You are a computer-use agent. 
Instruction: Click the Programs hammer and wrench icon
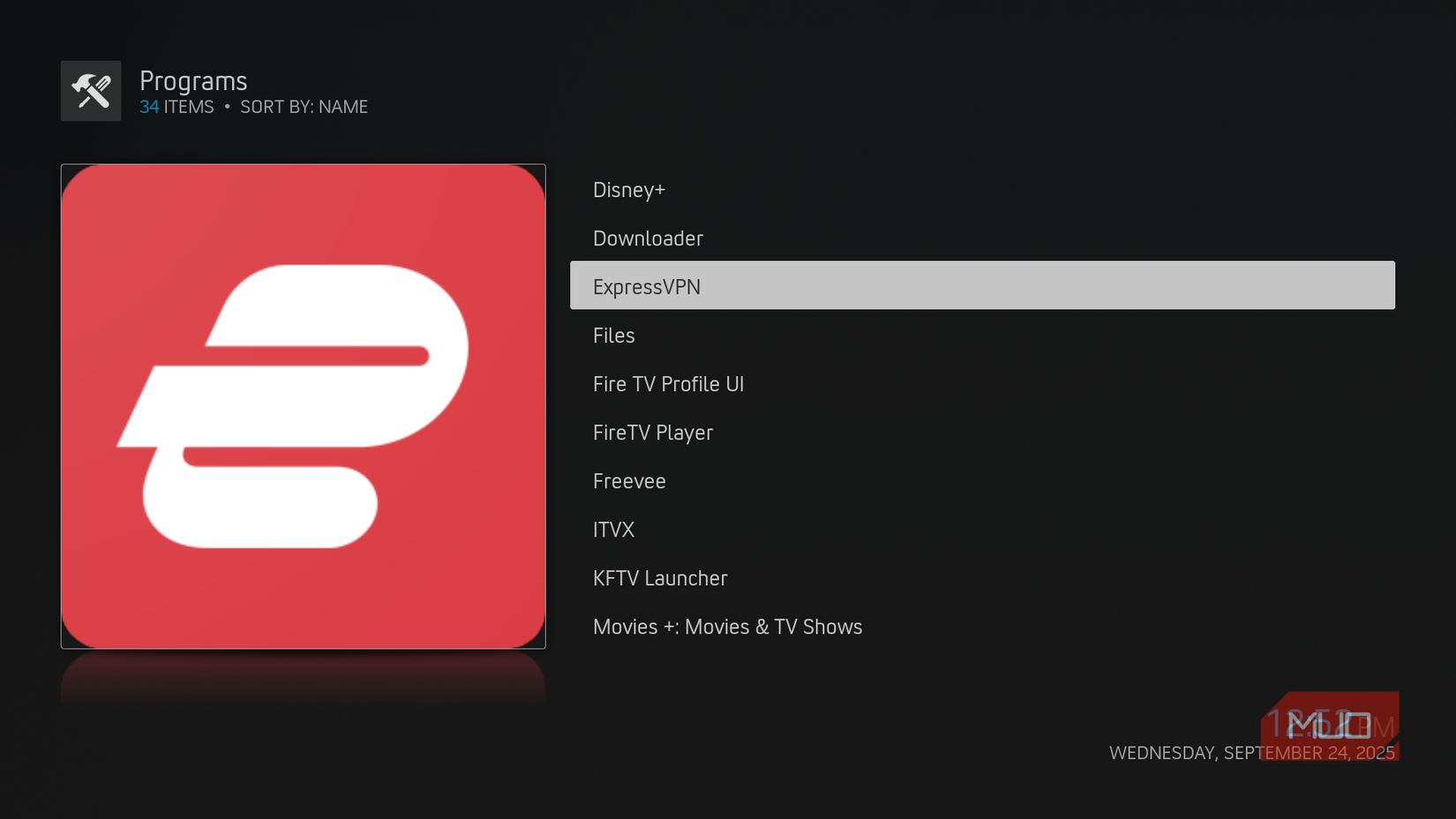[x=91, y=90]
